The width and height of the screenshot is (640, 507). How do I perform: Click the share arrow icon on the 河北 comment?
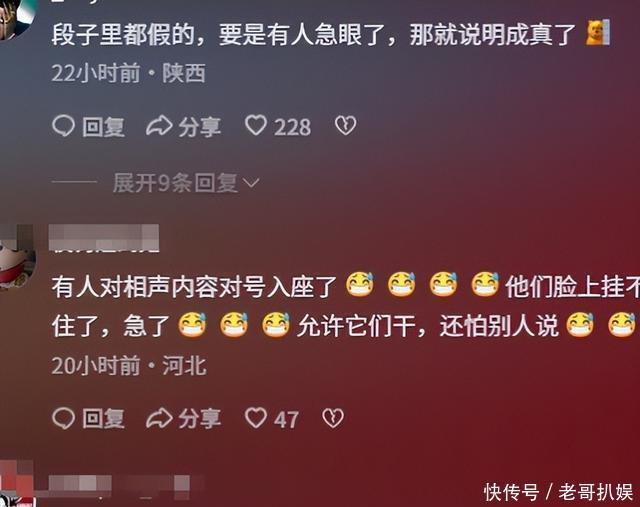point(159,418)
